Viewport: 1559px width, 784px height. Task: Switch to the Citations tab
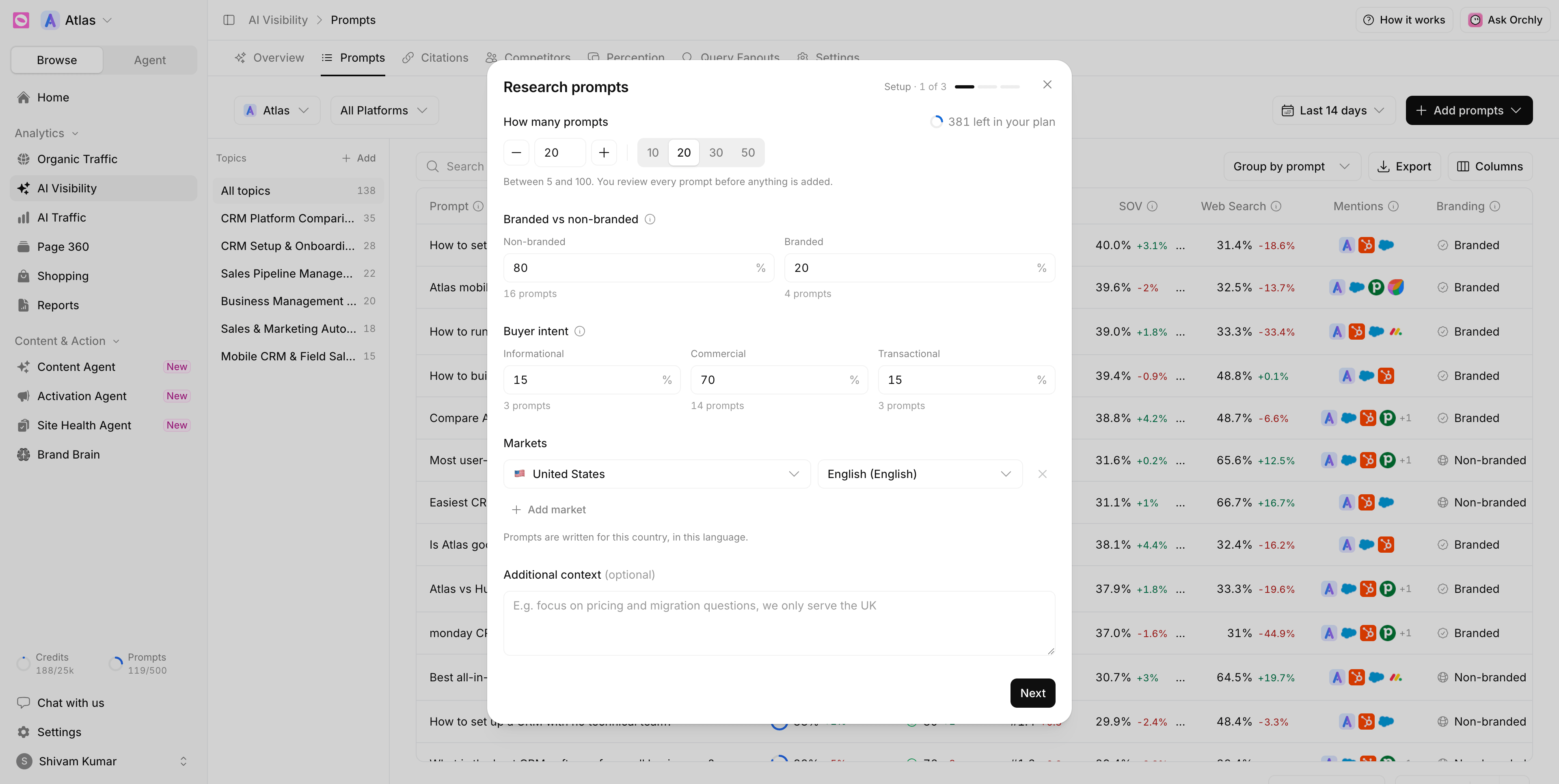[x=435, y=58]
